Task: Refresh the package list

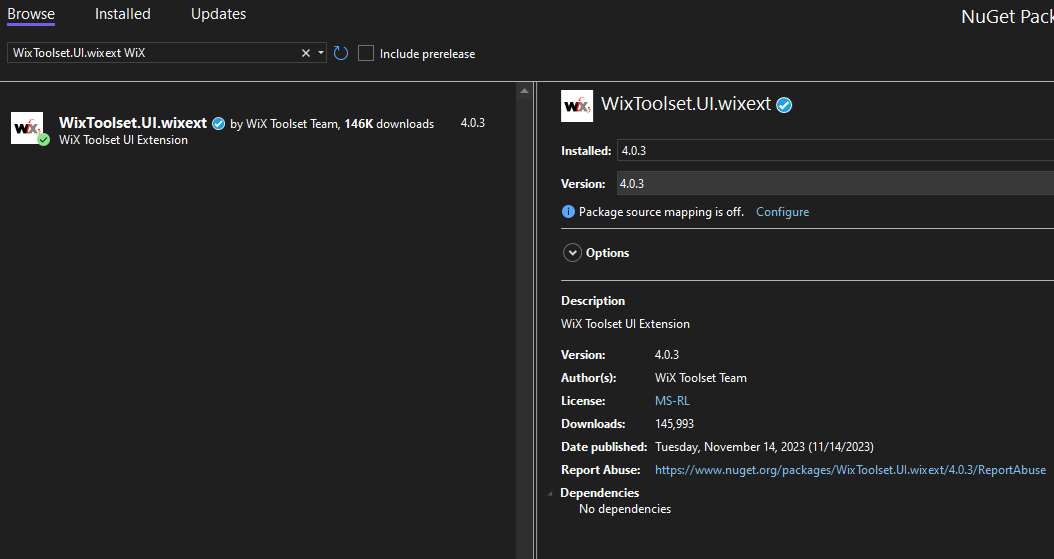Action: tap(341, 53)
